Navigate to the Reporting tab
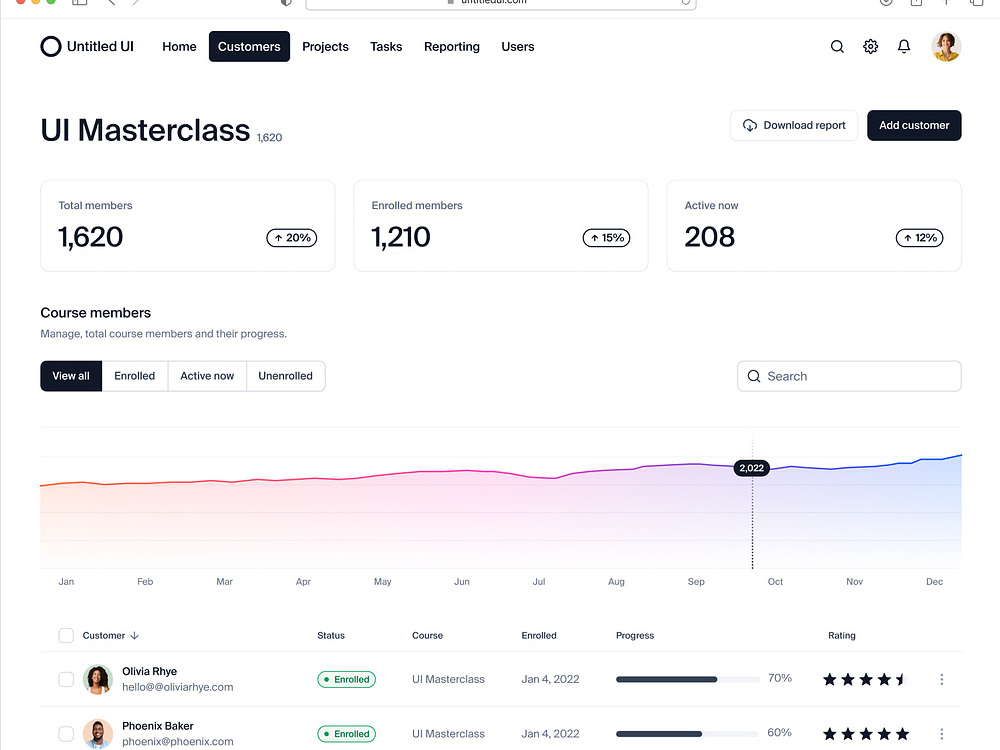Viewport: 1000px width, 750px height. 452,46
